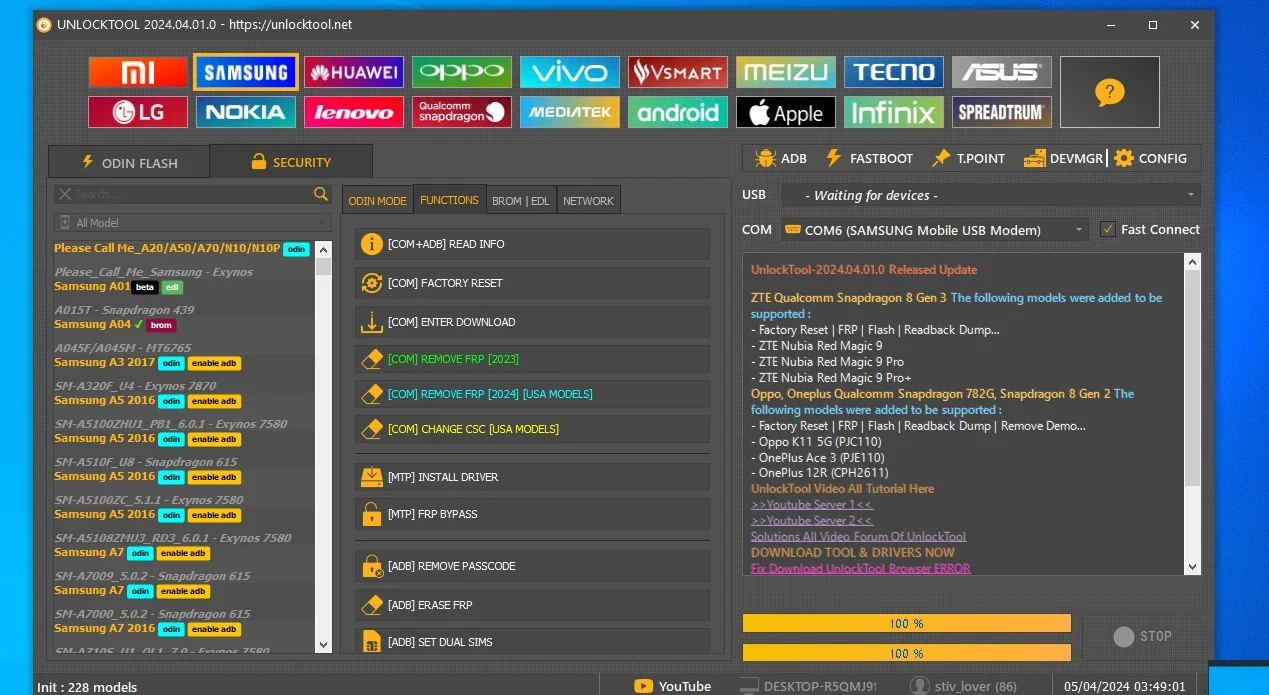Open the FUNCTIONS tab
1269x695 pixels.
point(449,199)
